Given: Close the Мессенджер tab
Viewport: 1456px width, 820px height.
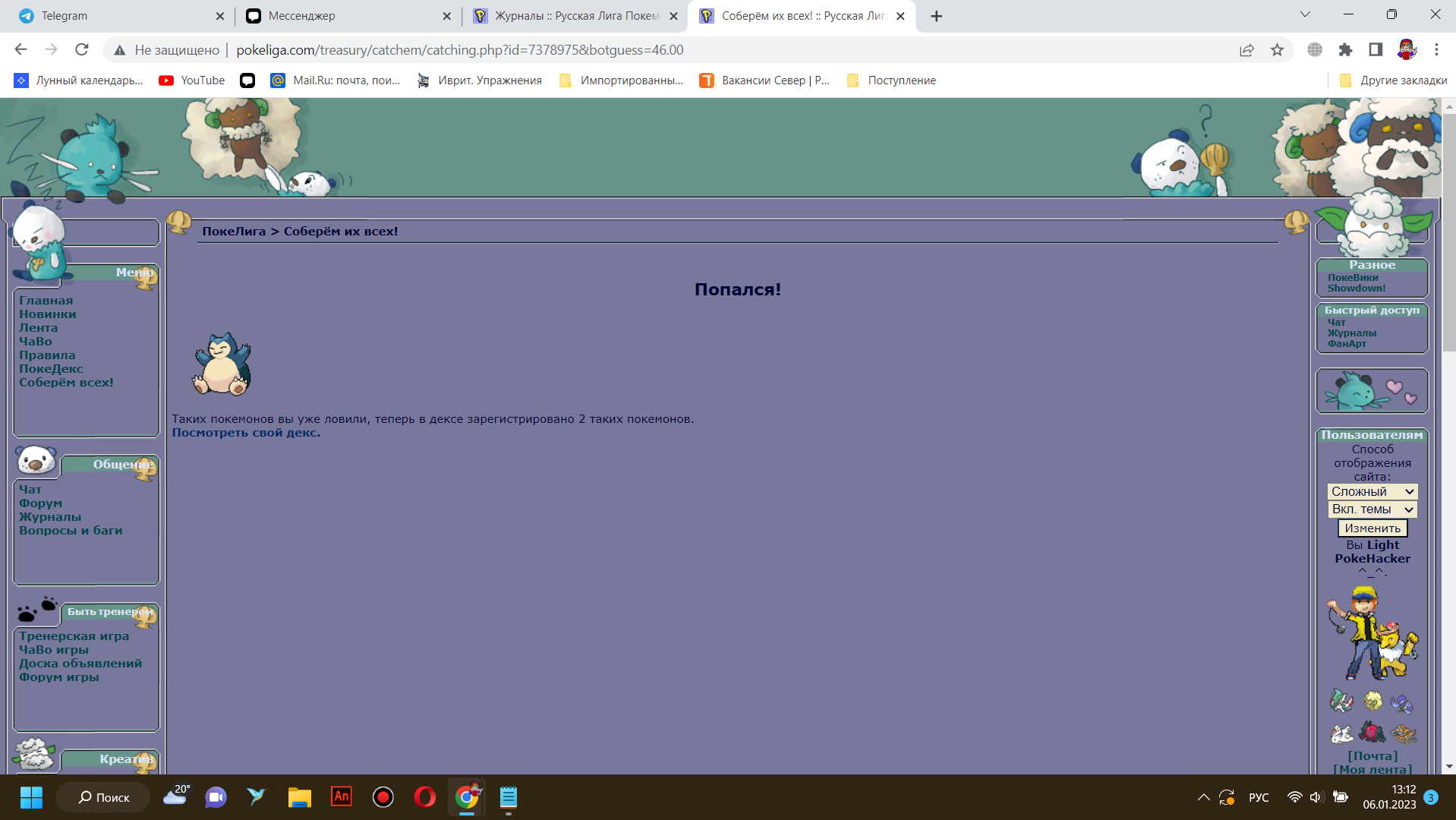Looking at the screenshot, I should tap(446, 16).
